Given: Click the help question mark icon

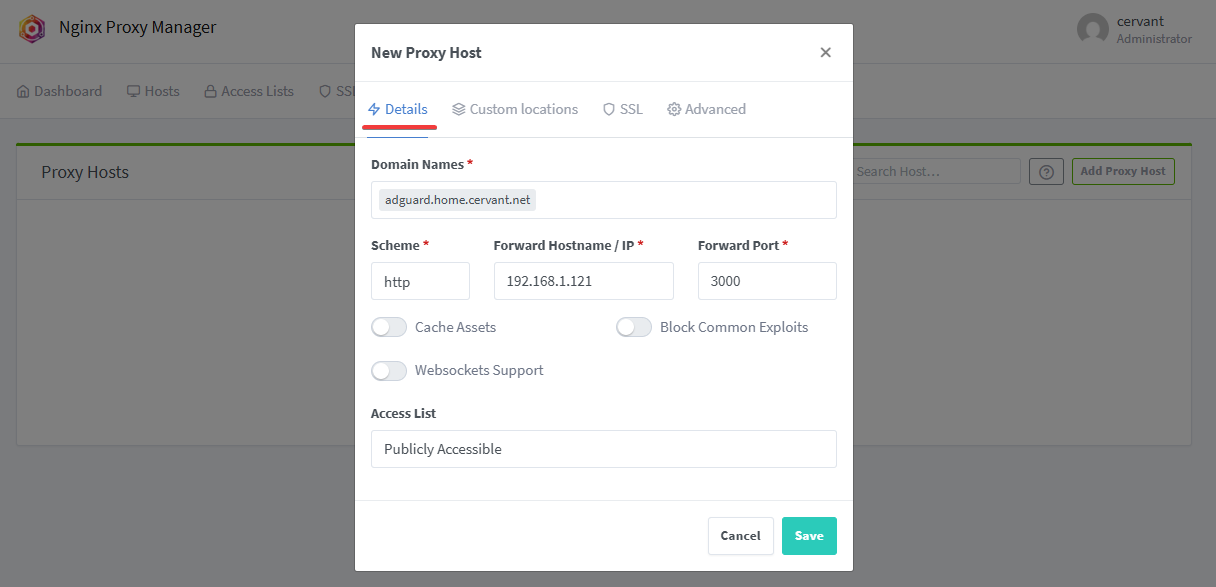Looking at the screenshot, I should click(1046, 172).
